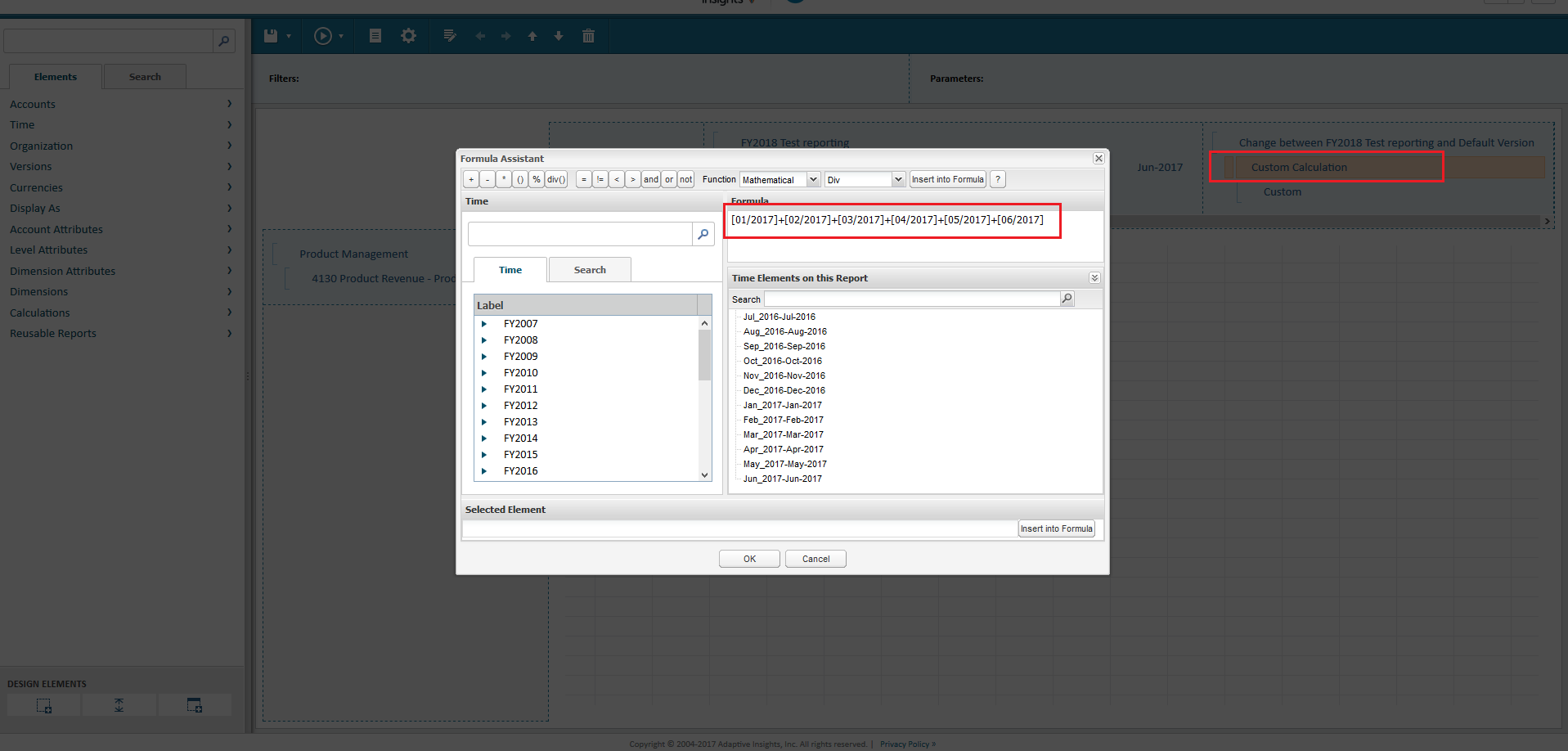Open report settings gear icon
The image size is (1568, 751).
408,36
